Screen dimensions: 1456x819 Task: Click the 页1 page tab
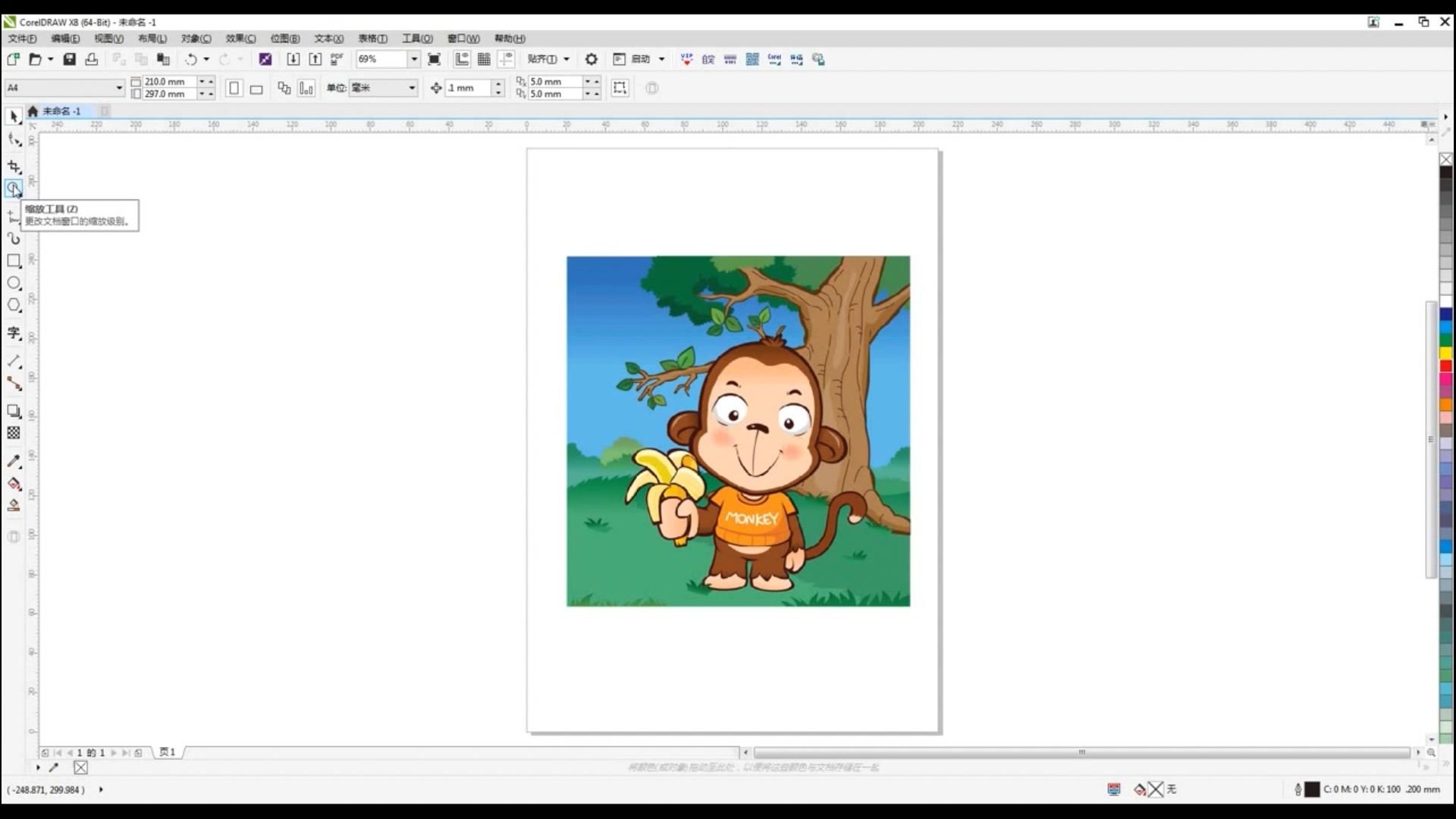[168, 752]
